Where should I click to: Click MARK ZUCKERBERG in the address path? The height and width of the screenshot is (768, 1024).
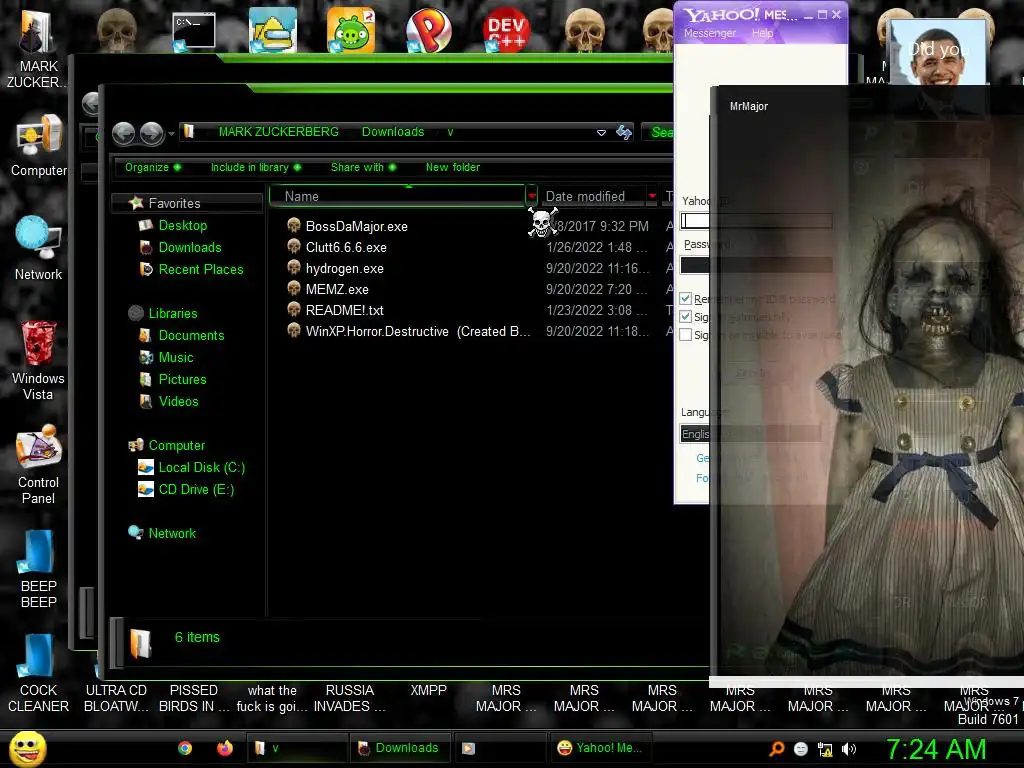tap(279, 132)
